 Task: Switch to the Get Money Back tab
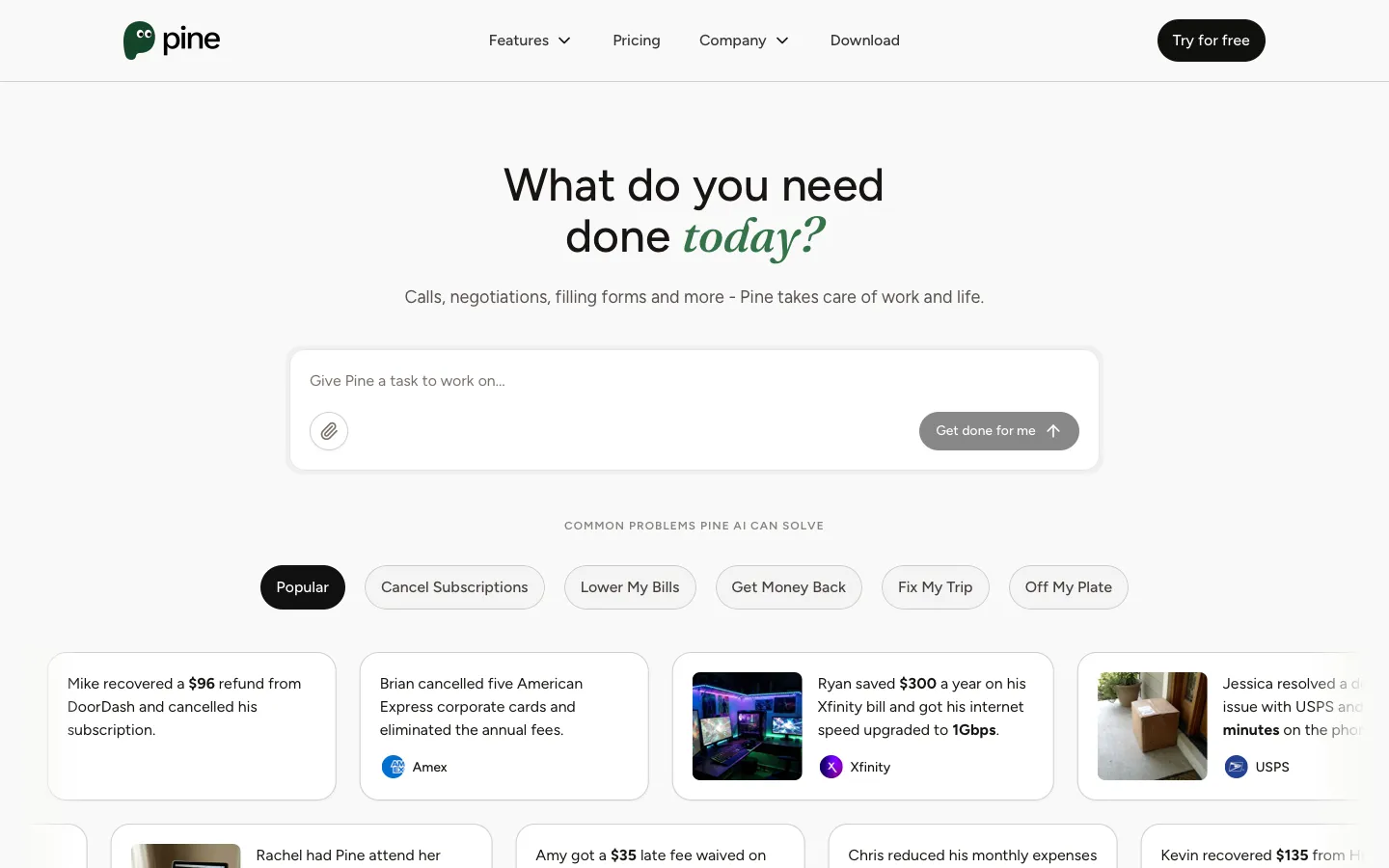pos(789,587)
